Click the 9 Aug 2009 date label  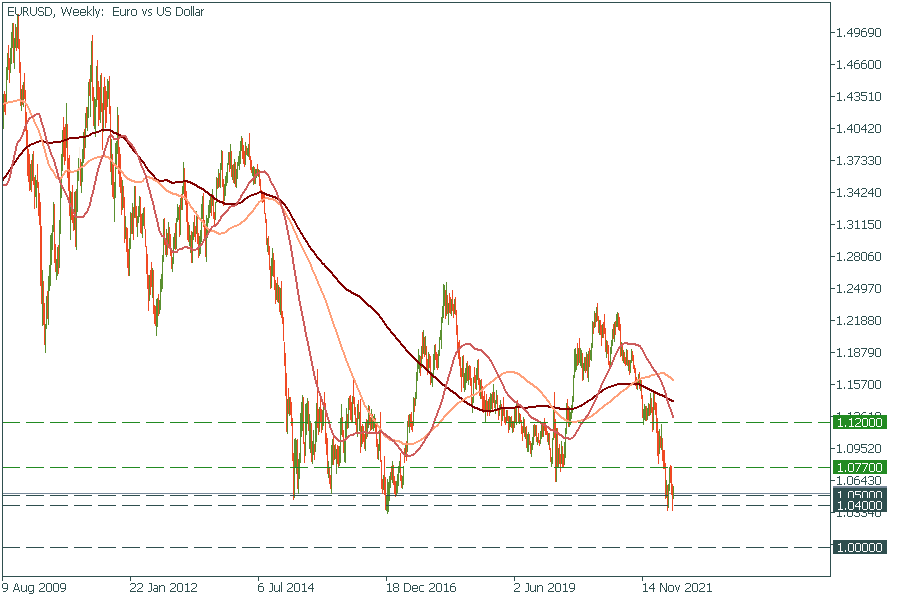click(x=35, y=587)
